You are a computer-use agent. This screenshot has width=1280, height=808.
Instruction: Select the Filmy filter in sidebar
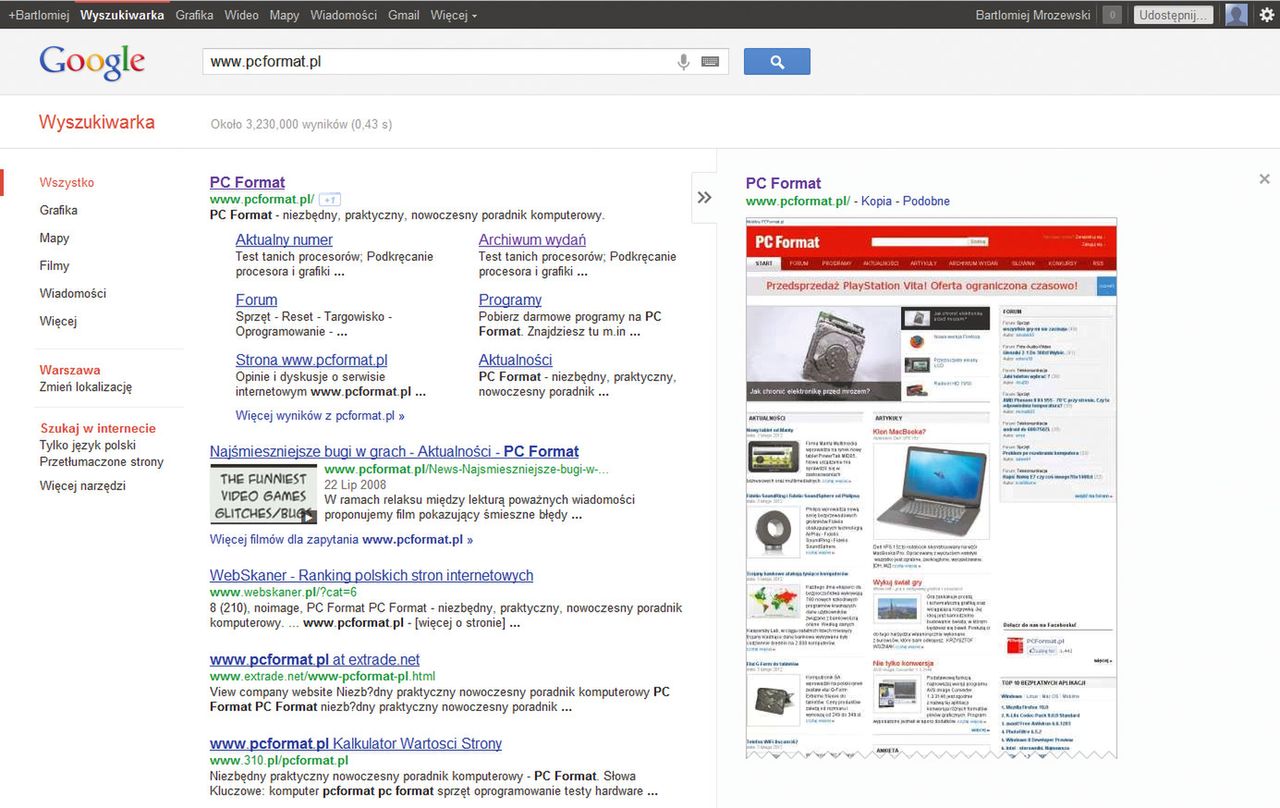coord(54,266)
